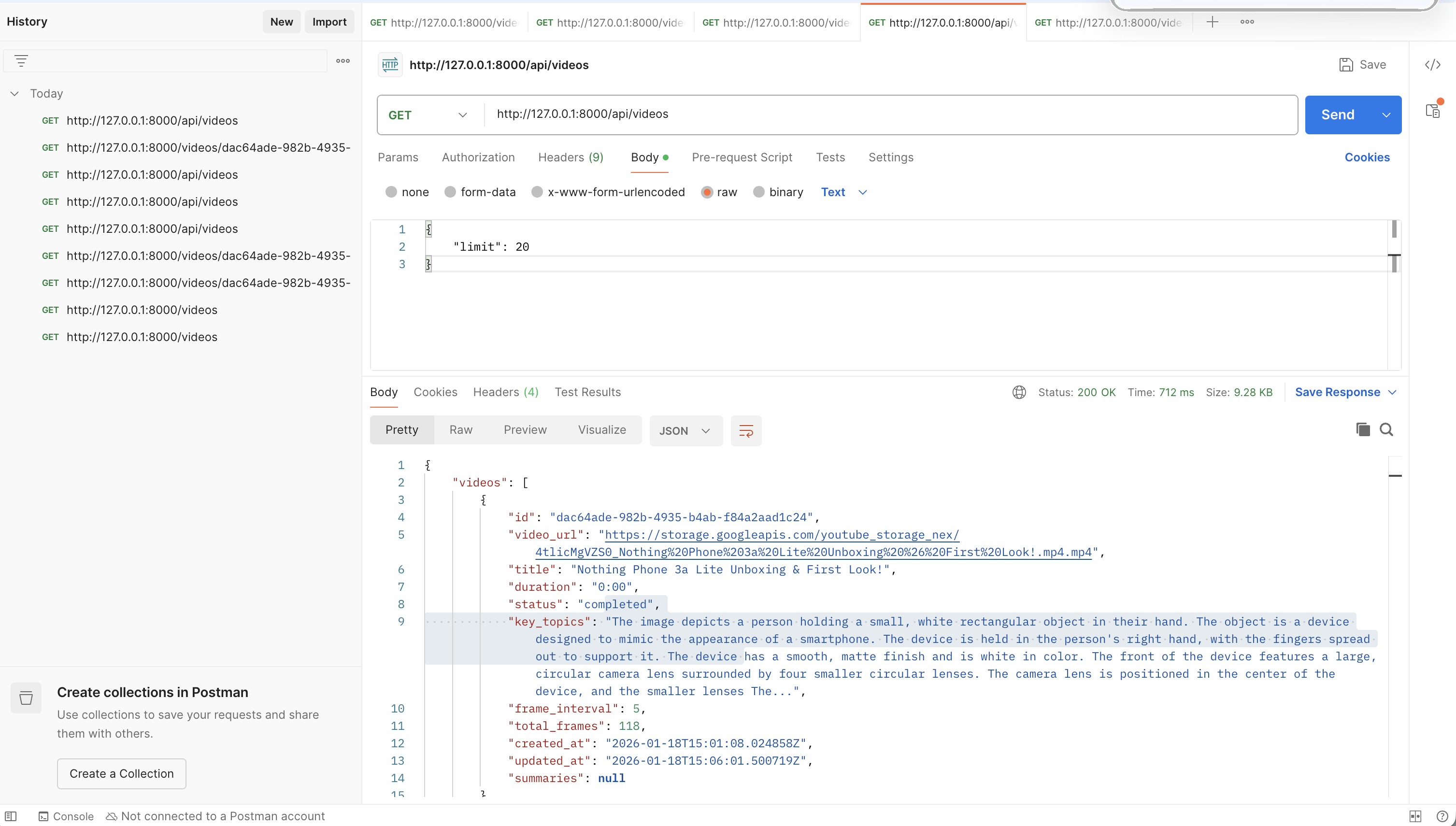Open the GET method dropdown
The height and width of the screenshot is (826, 1456).
pyautogui.click(x=428, y=115)
